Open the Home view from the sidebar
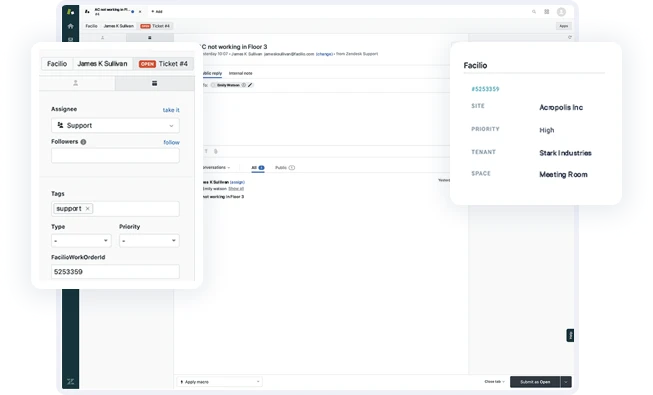 70,26
